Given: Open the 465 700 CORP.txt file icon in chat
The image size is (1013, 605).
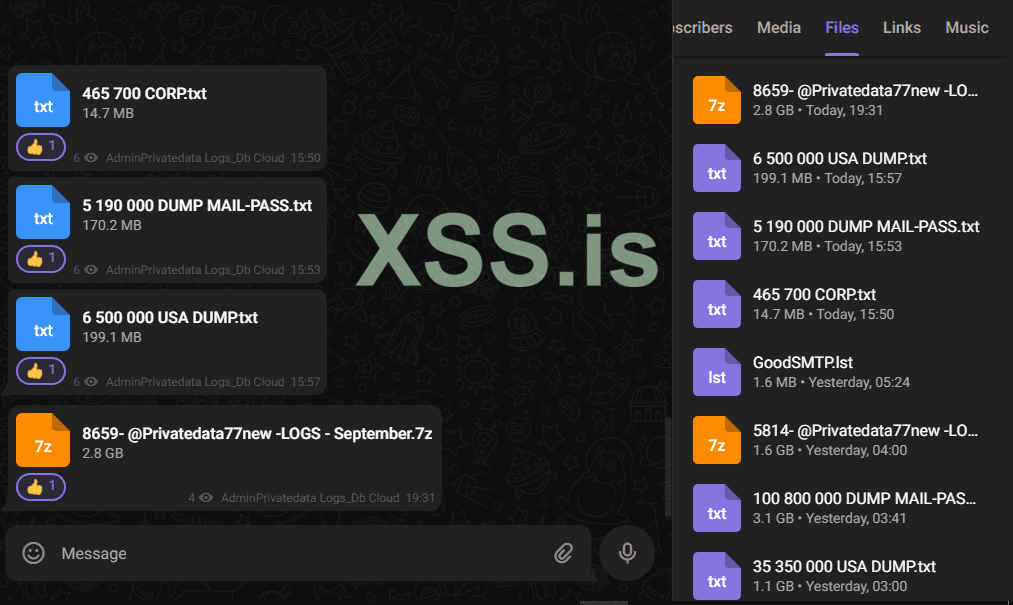Looking at the screenshot, I should coord(43,100).
